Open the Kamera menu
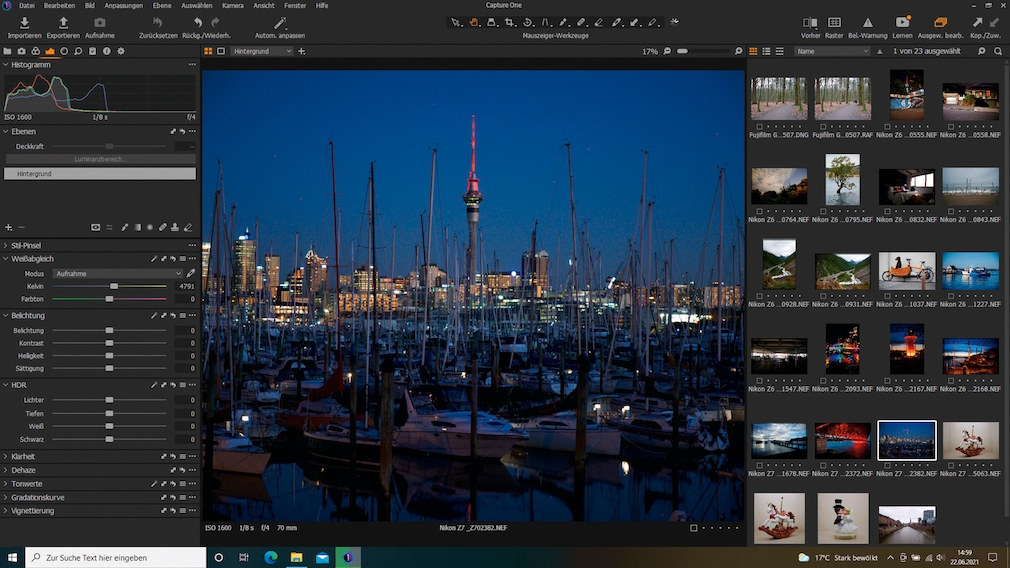Image resolution: width=1010 pixels, height=568 pixels. click(x=232, y=6)
